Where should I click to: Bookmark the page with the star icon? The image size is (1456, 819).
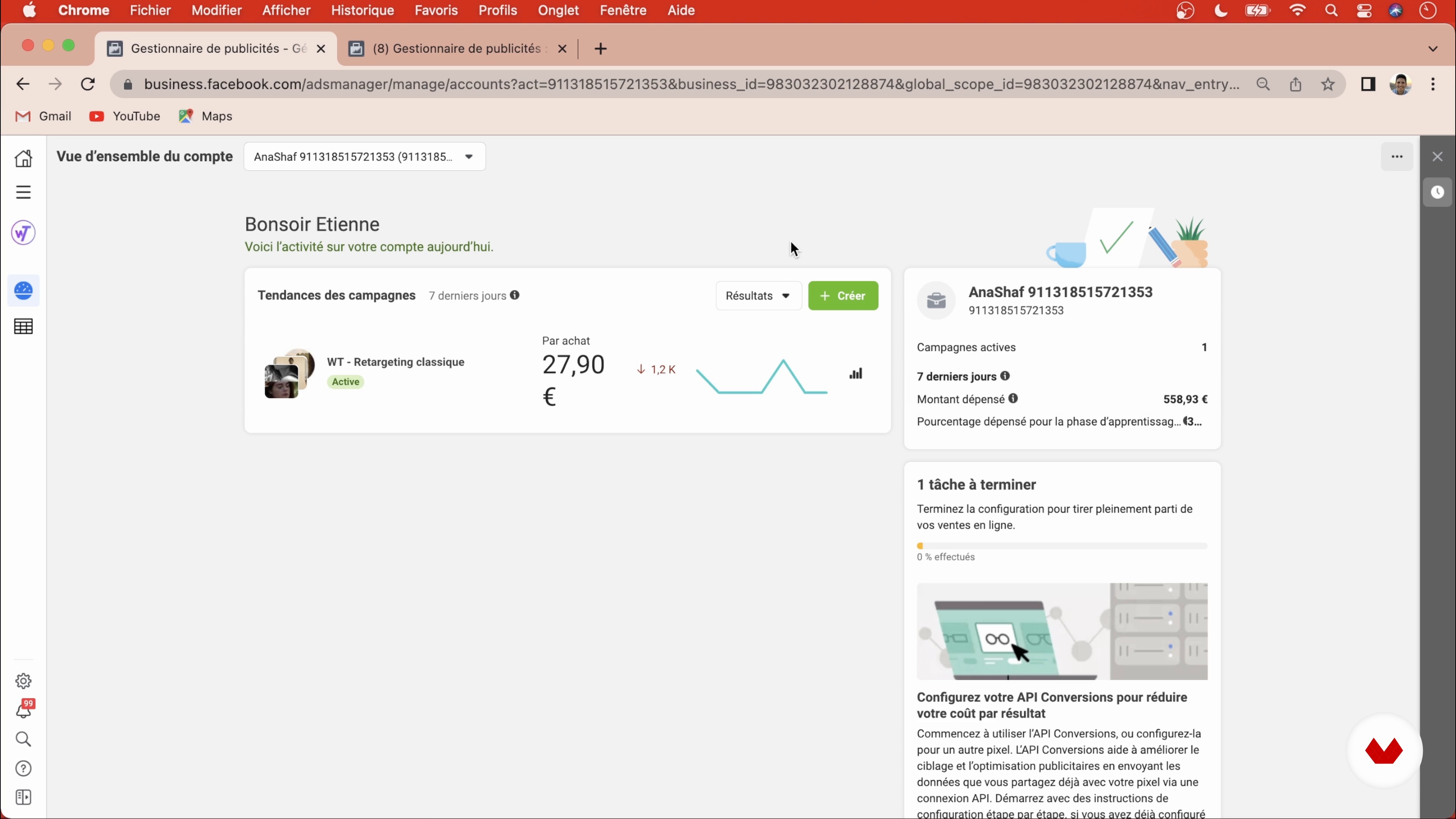click(1328, 84)
